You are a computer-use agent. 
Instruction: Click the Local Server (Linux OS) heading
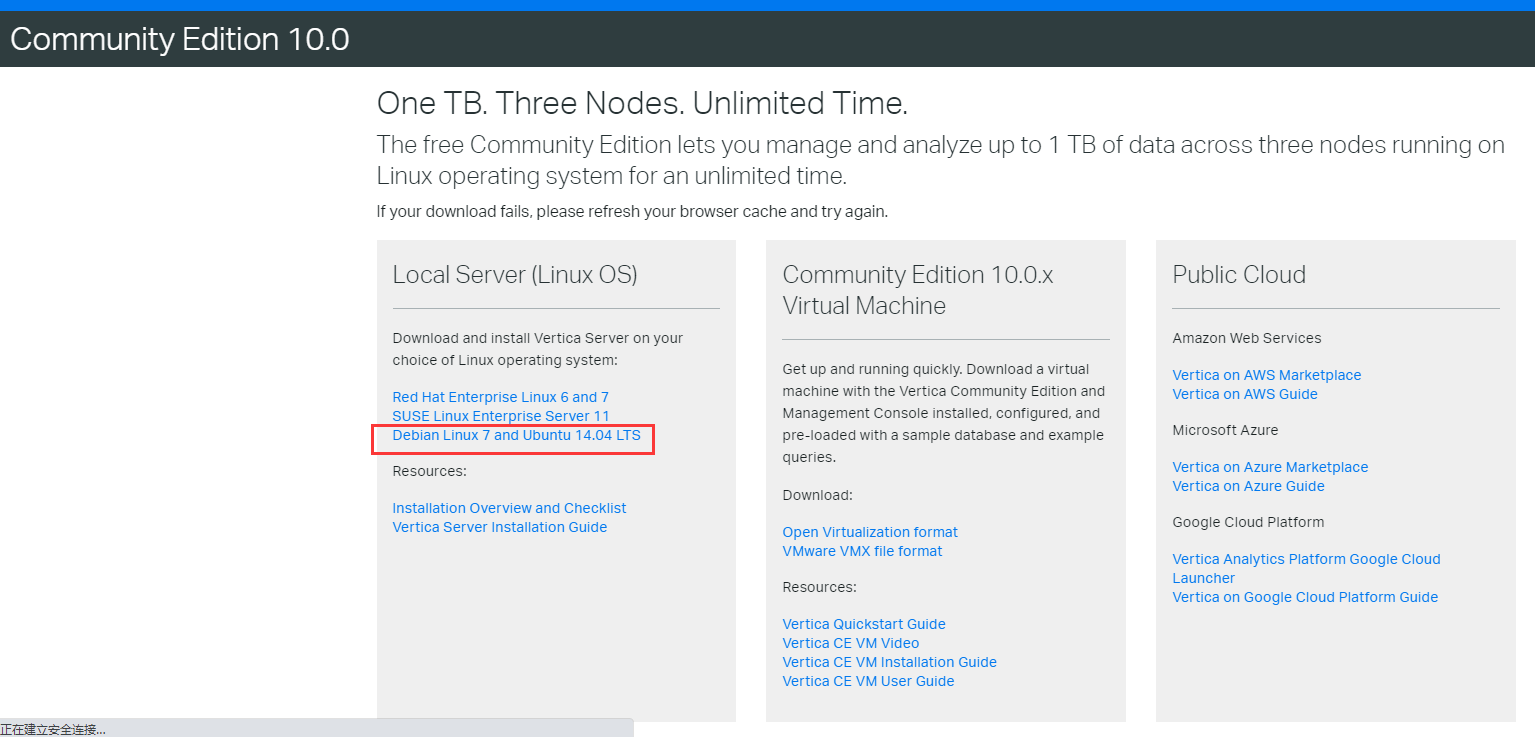click(515, 275)
